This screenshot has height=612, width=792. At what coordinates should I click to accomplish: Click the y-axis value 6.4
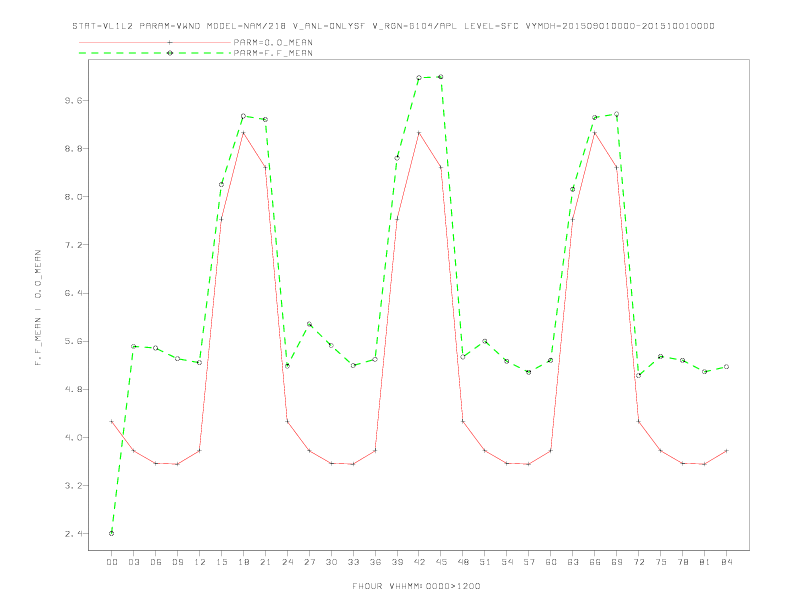click(x=74, y=293)
